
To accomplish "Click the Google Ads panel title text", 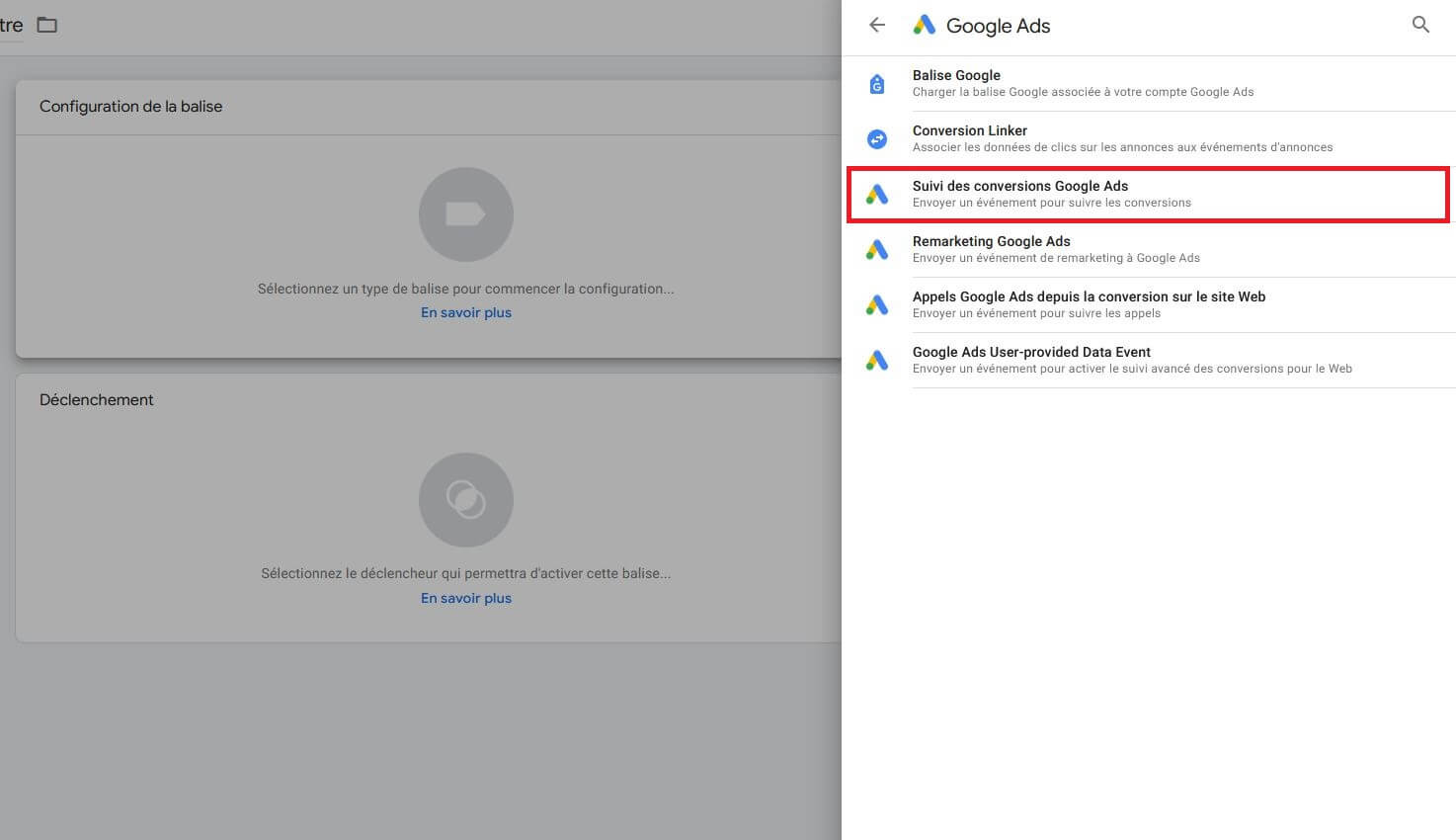I will (x=998, y=26).
